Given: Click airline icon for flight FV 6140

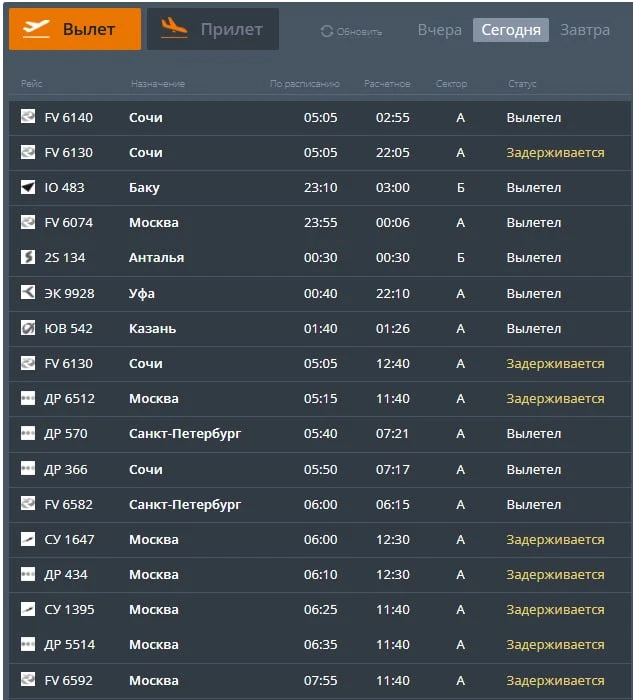Looking at the screenshot, I should [x=28, y=117].
